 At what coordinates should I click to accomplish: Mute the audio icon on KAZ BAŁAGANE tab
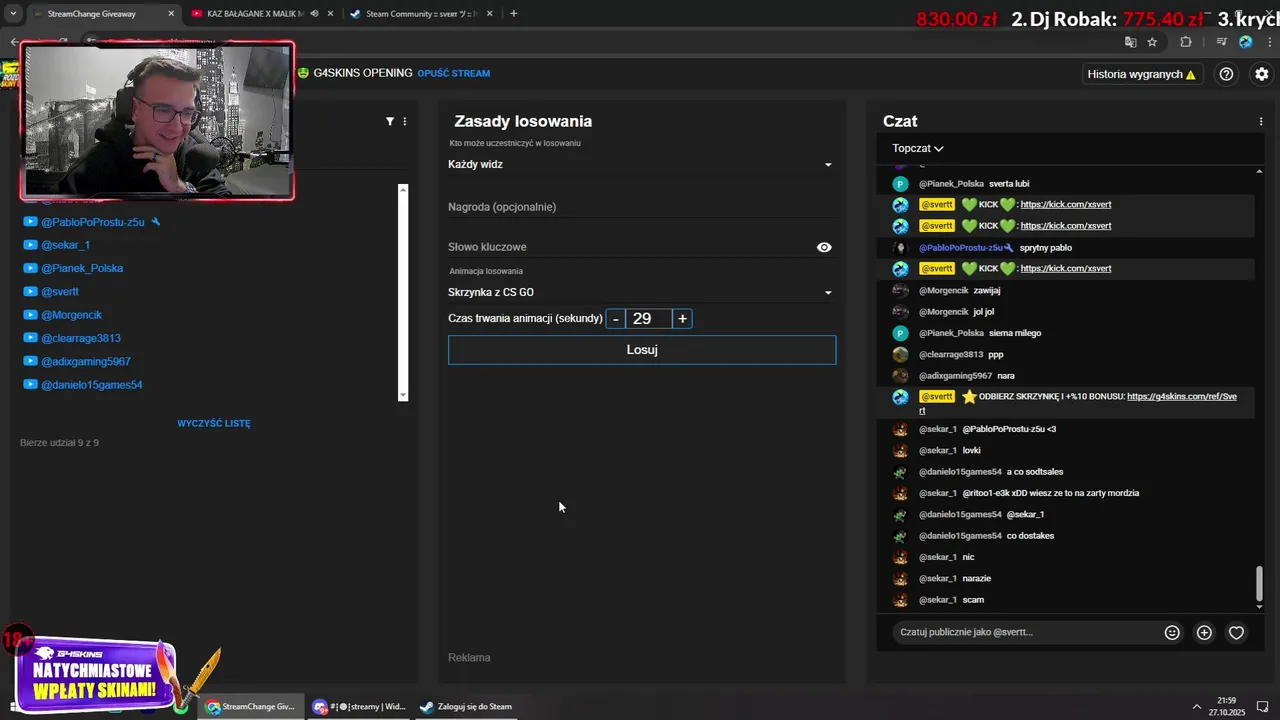[314, 14]
